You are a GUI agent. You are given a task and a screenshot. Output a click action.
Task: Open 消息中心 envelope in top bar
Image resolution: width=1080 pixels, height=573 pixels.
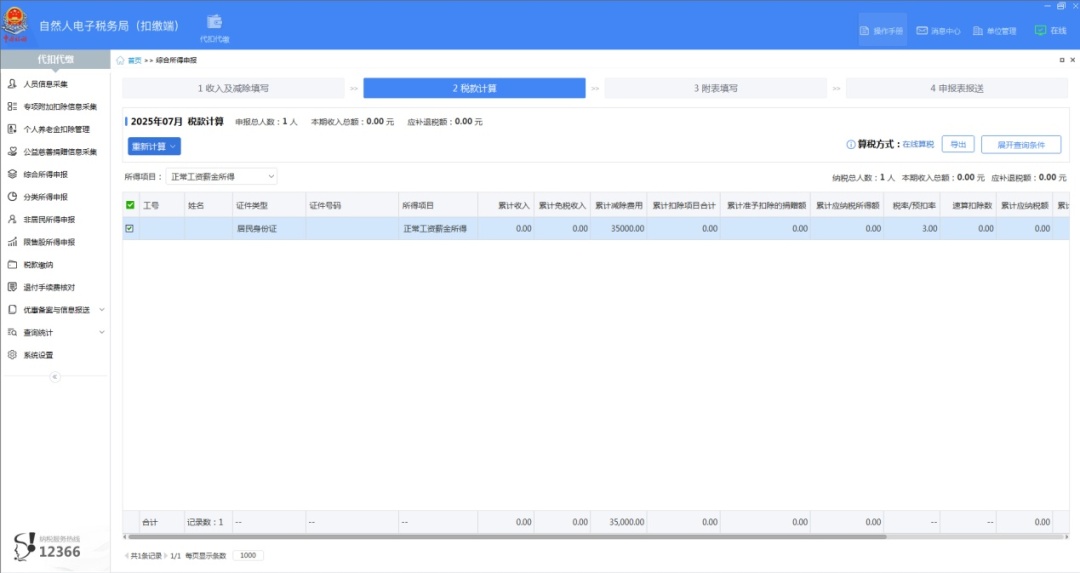938,31
